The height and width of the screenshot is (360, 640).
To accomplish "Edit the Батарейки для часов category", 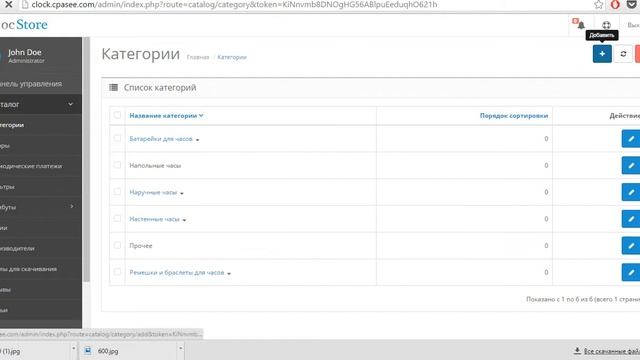I will tap(631, 139).
